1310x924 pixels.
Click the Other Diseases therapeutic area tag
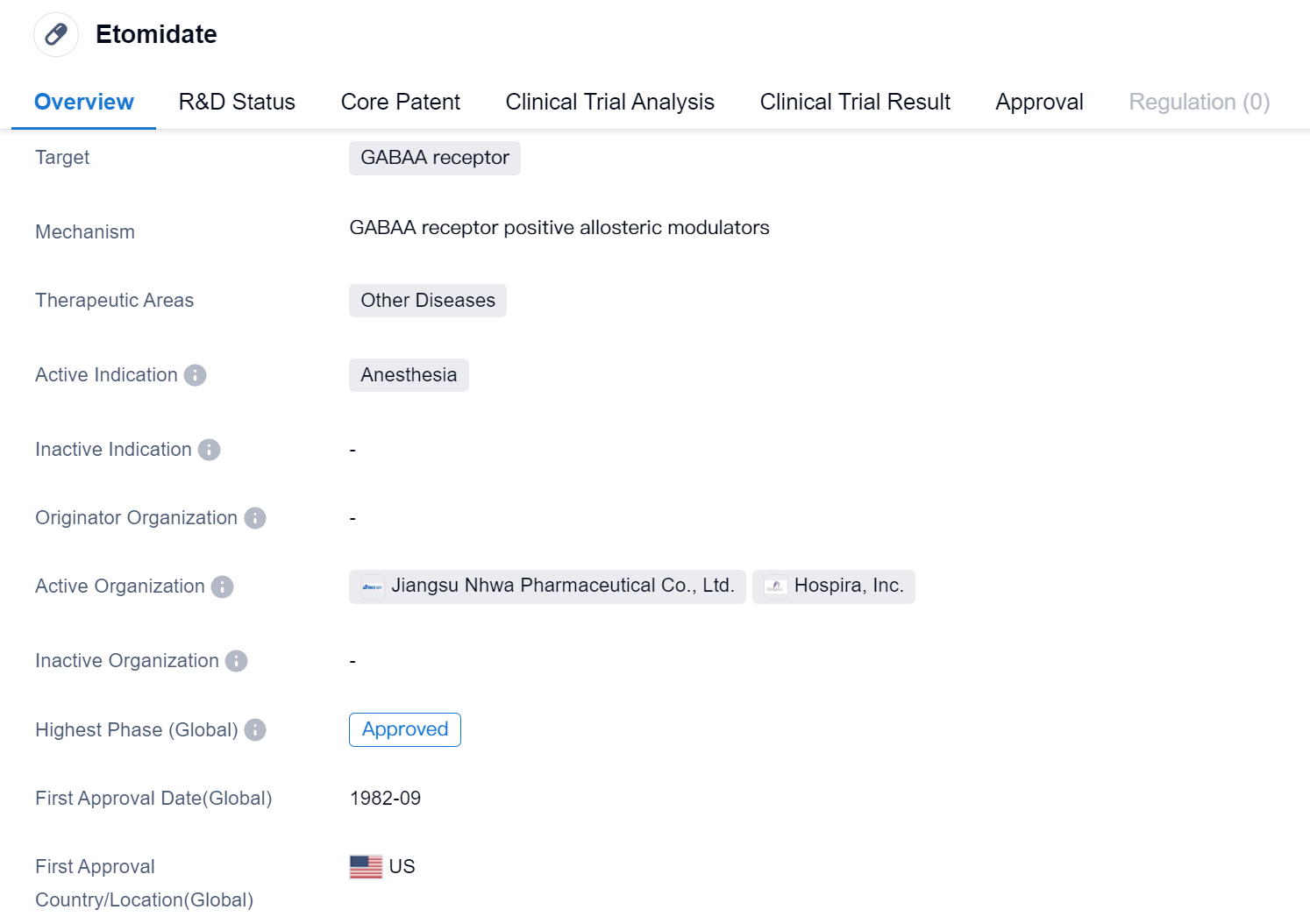(428, 301)
